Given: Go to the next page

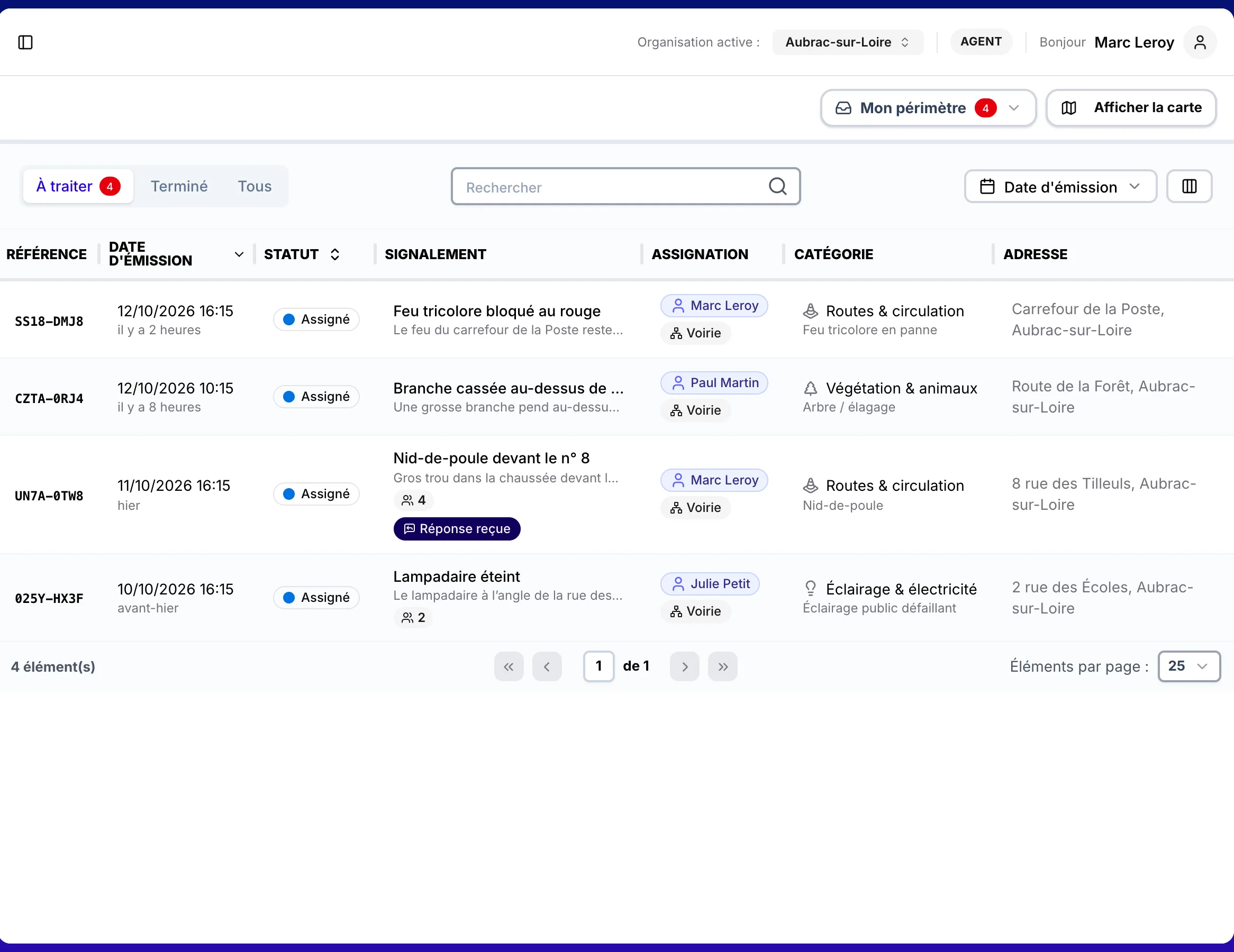Looking at the screenshot, I should point(684,666).
